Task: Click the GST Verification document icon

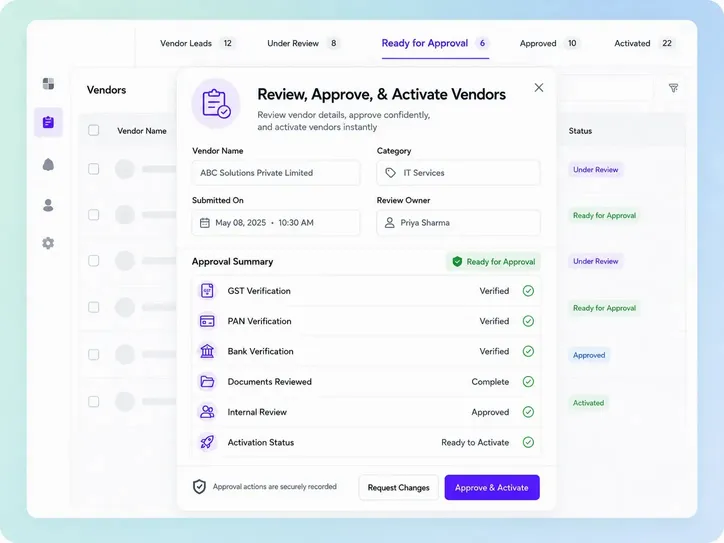Action: 207,291
